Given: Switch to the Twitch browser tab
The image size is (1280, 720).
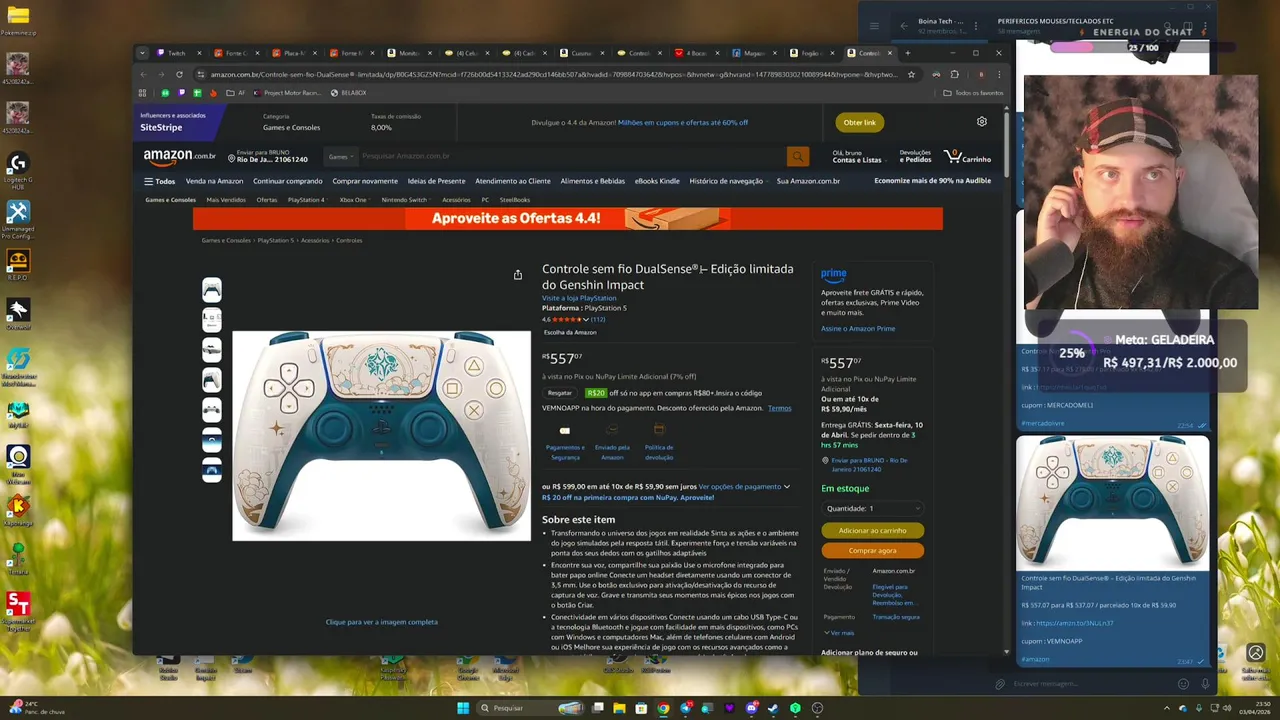Looking at the screenshot, I should tap(178, 53).
